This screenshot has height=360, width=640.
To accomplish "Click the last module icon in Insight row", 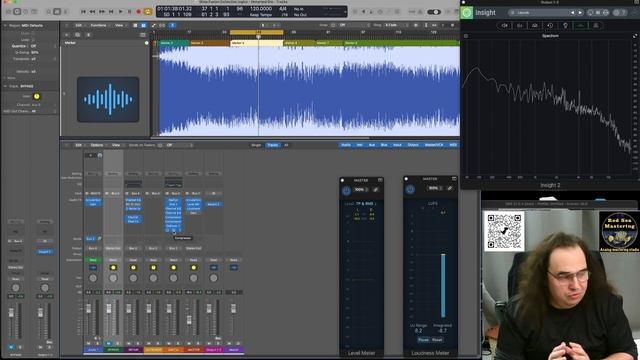I will click(596, 25).
